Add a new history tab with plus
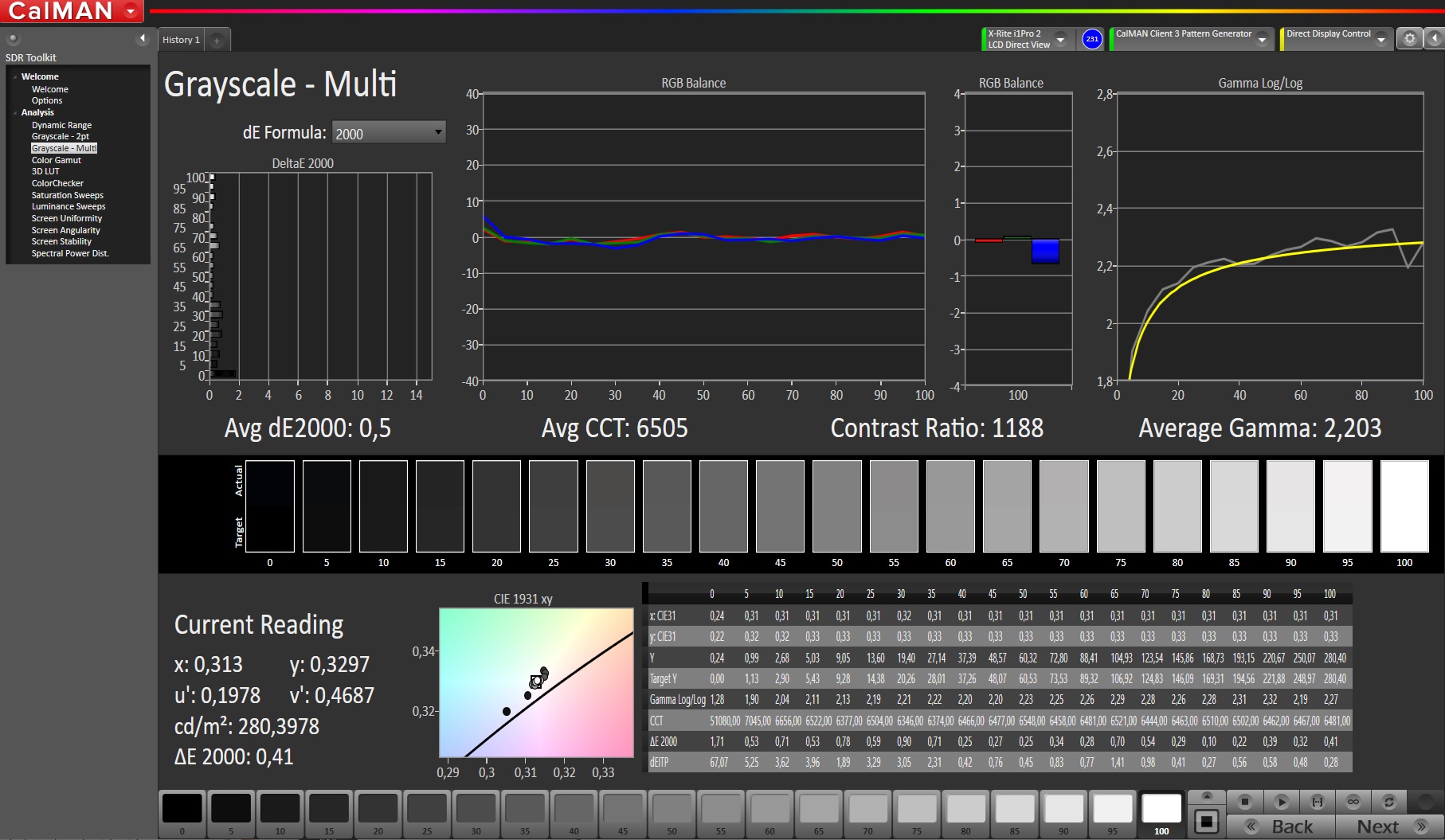This screenshot has height=840, width=1445. point(217,40)
